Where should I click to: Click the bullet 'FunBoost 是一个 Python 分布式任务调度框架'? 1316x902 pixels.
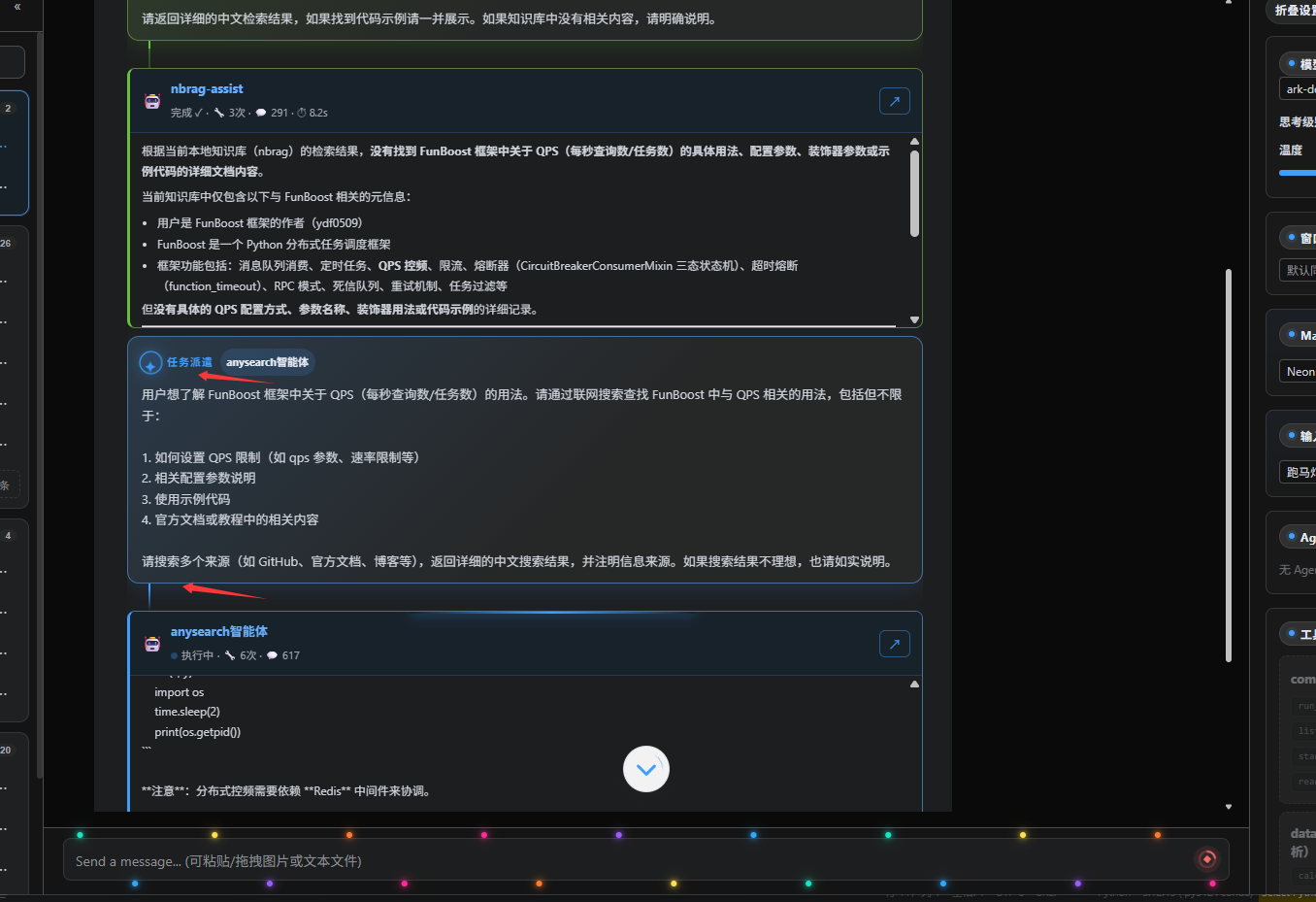(274, 245)
